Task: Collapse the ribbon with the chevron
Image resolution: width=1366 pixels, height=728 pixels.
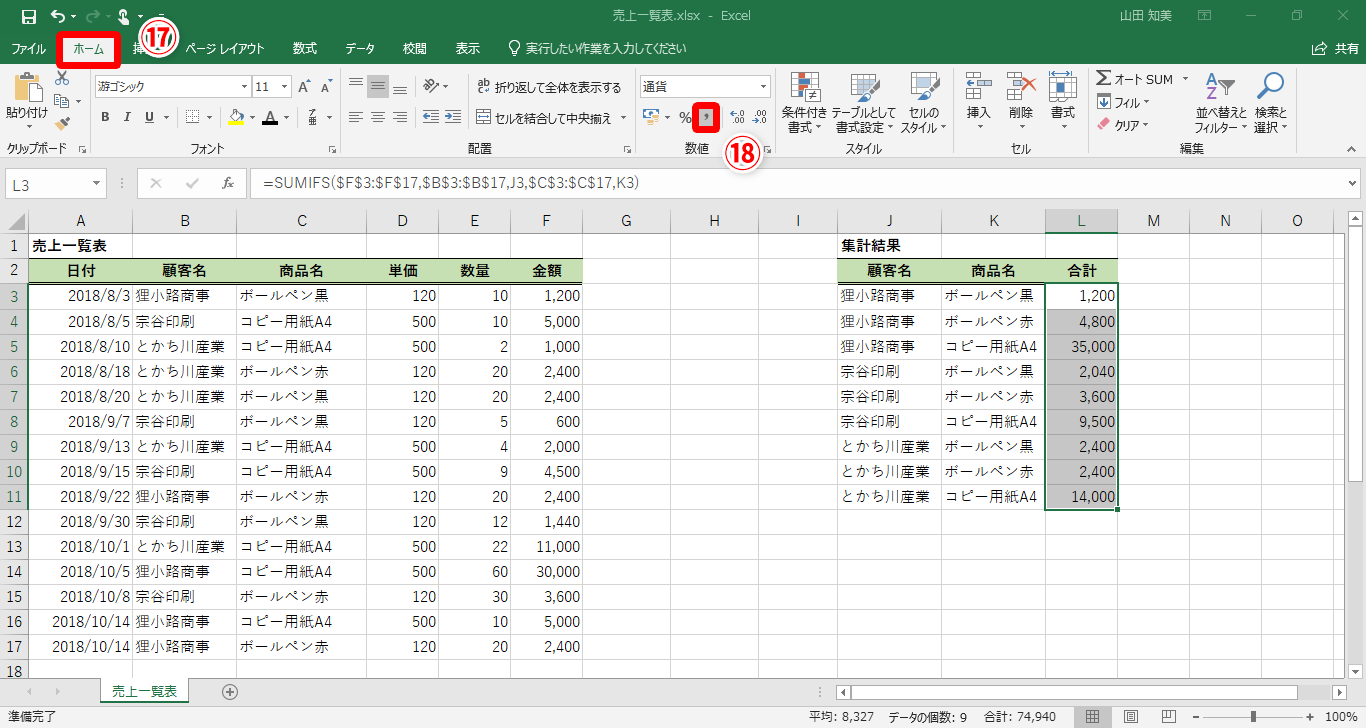Action: (1351, 148)
